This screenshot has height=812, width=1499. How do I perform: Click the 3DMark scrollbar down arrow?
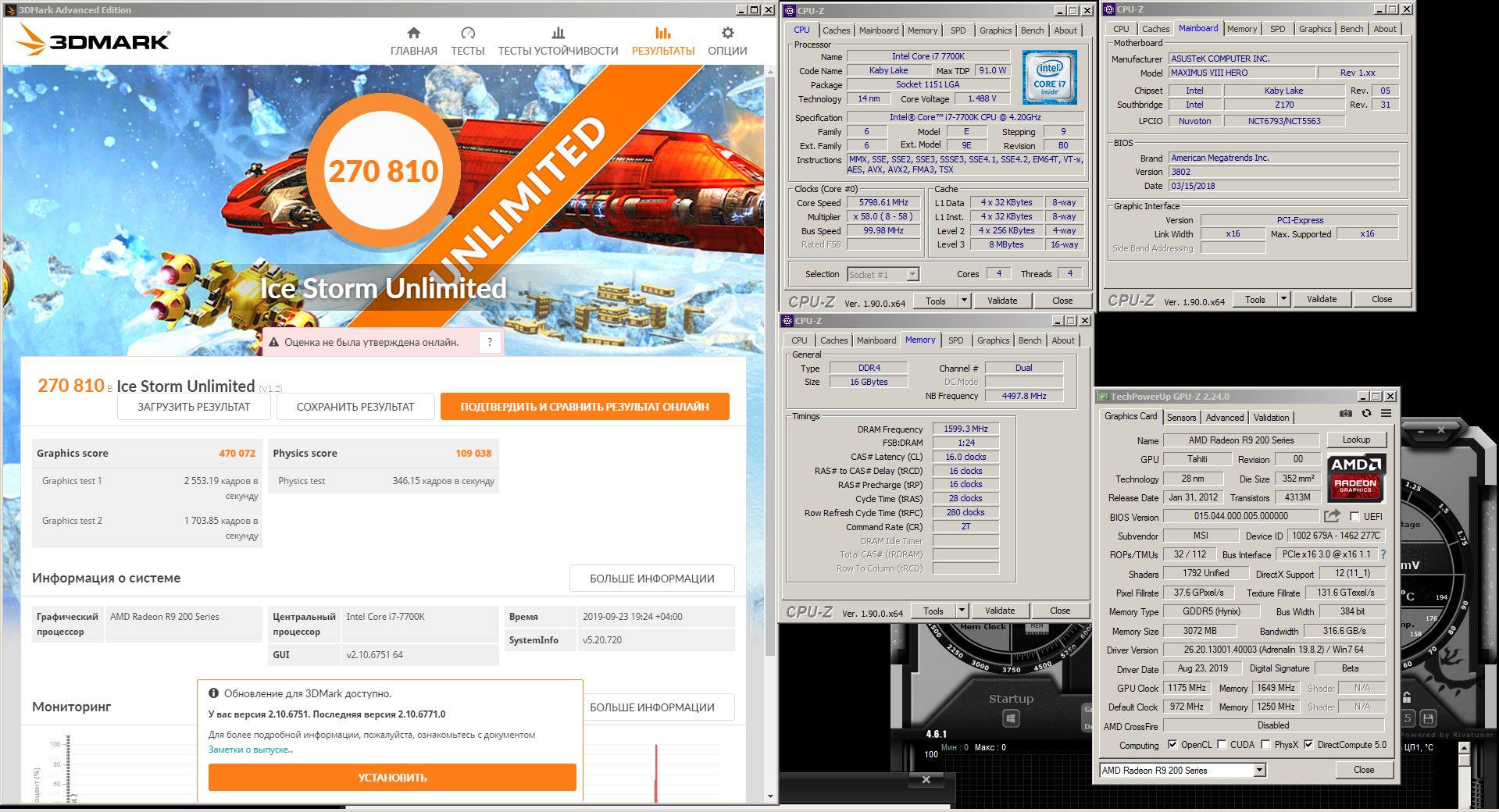[x=770, y=796]
